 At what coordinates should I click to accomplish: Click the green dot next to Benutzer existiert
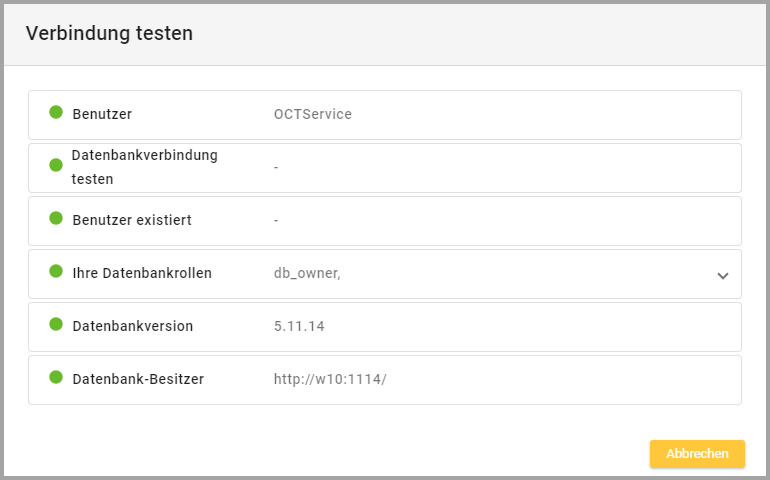click(x=56, y=218)
